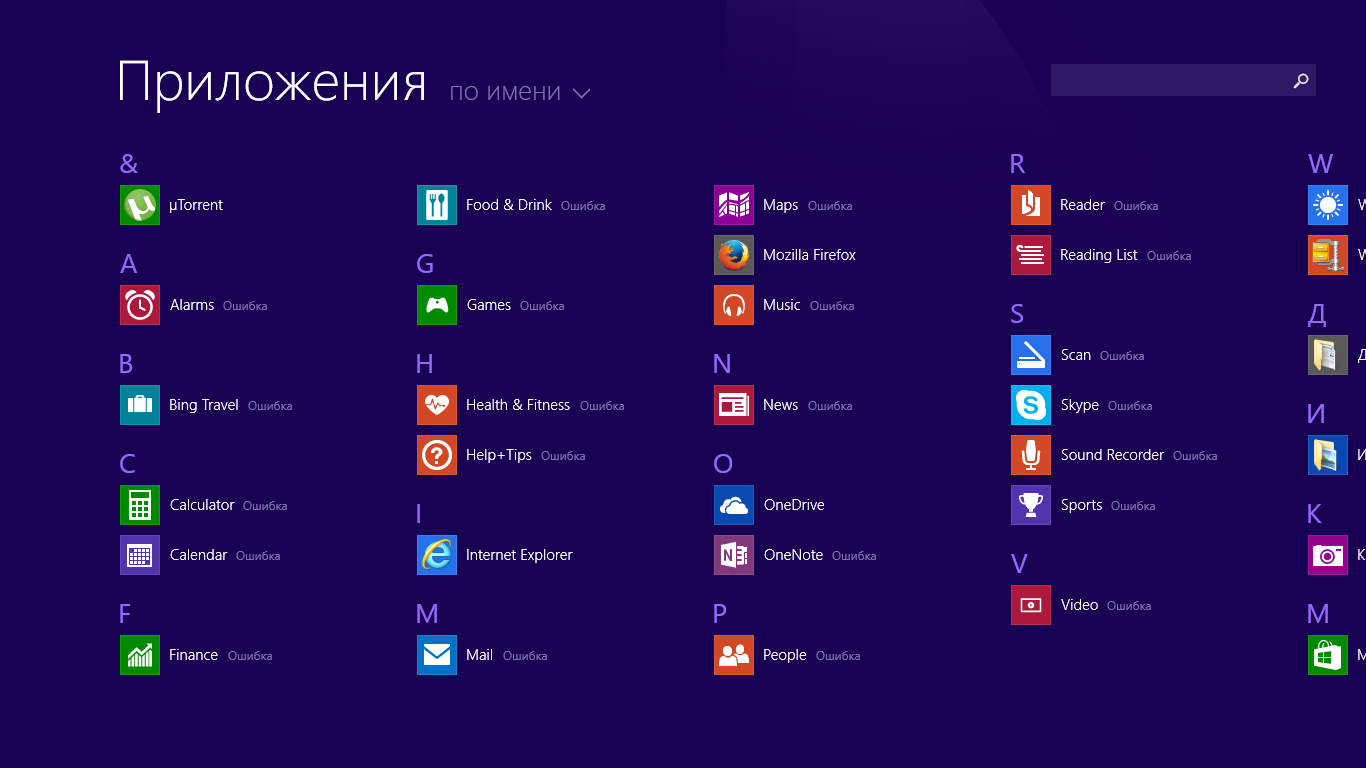Open the News app icon

click(734, 405)
